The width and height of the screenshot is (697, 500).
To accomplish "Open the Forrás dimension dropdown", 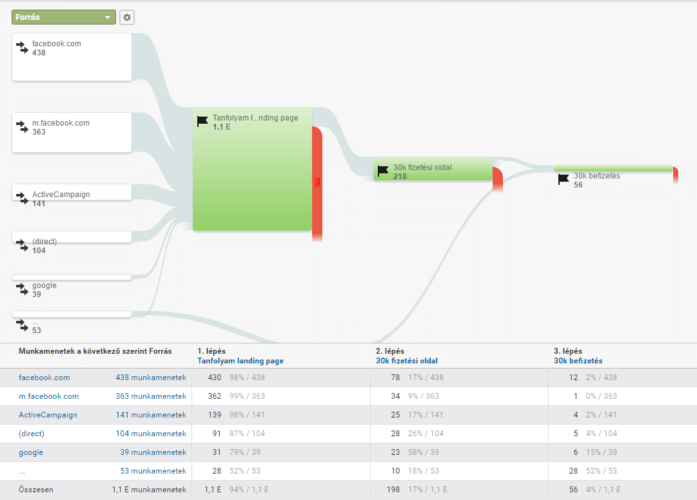I will [64, 17].
